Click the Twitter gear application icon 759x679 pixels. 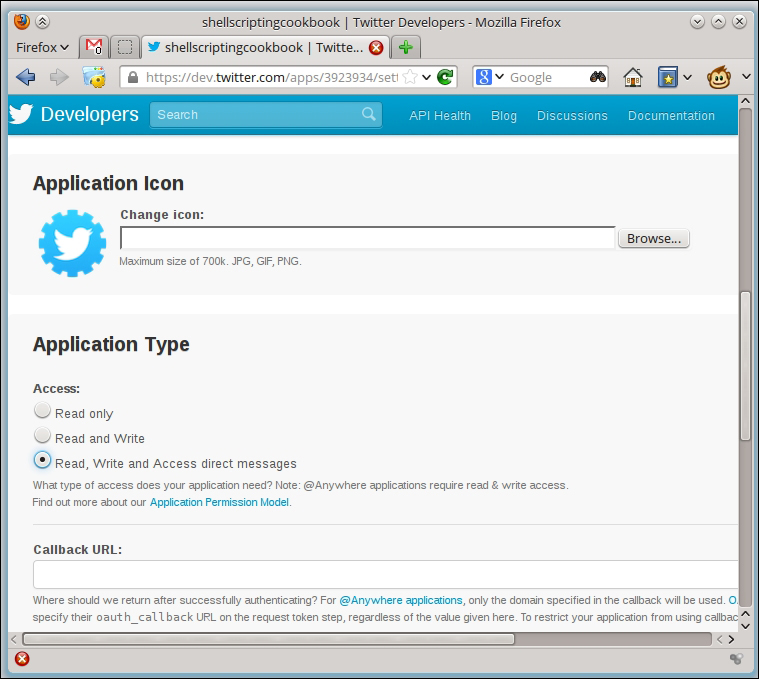[x=73, y=243]
